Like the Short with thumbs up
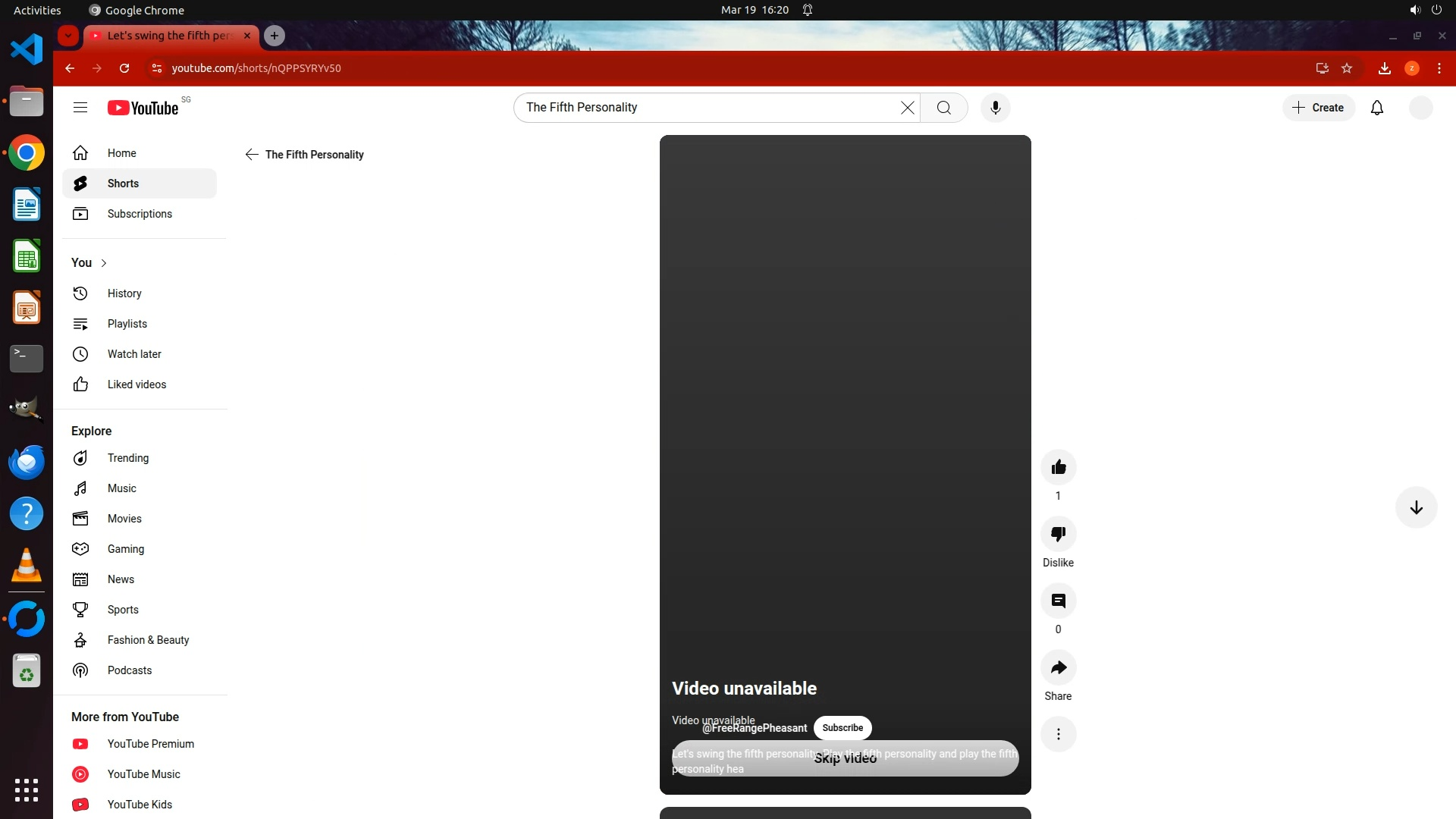 [x=1058, y=467]
